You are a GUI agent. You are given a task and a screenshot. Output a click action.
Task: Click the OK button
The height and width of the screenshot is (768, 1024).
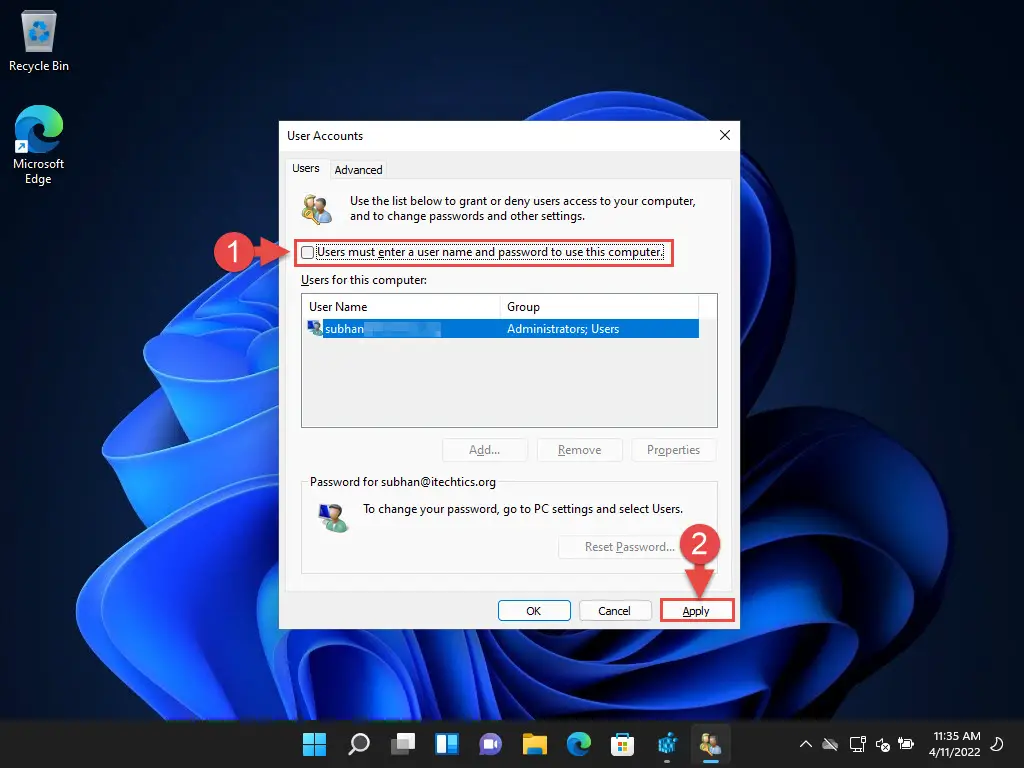click(x=533, y=611)
